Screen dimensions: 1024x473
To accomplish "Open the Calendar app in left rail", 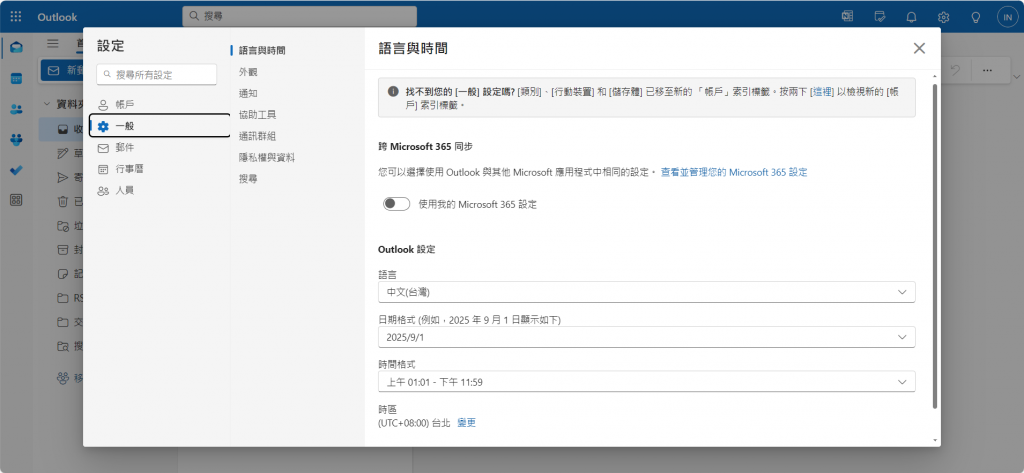I will coord(16,78).
